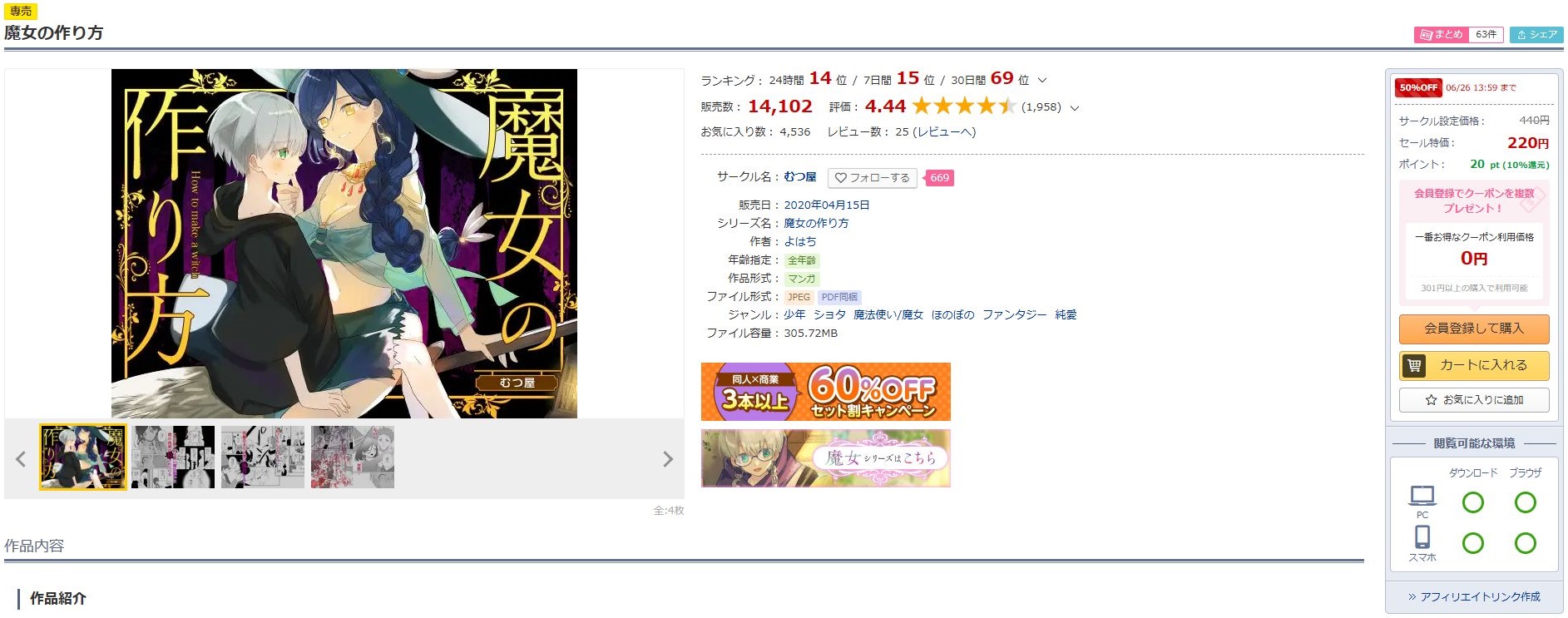Expand the rating breakdown chevron
Viewport: 1568px width, 618px height.
point(1075,108)
